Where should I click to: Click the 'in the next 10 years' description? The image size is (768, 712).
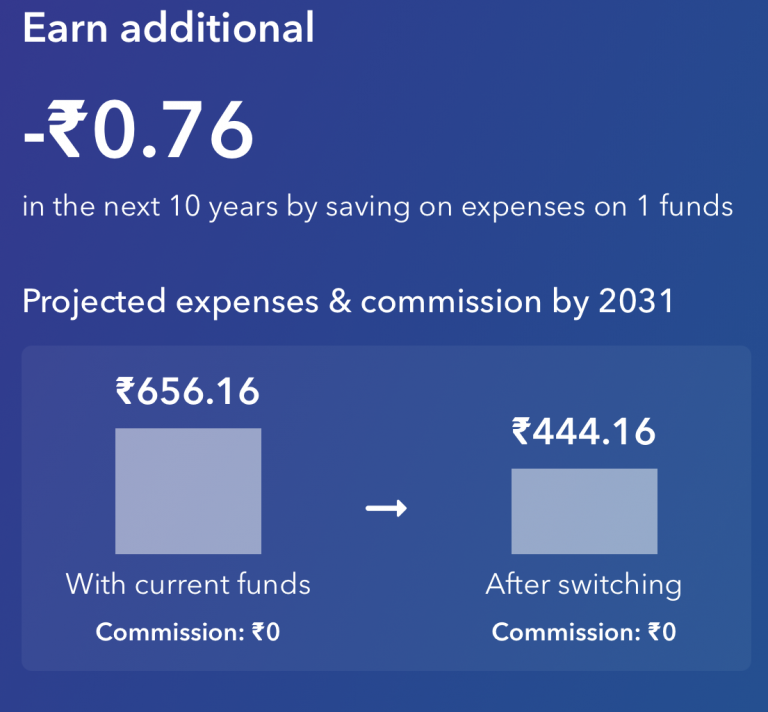point(378,206)
